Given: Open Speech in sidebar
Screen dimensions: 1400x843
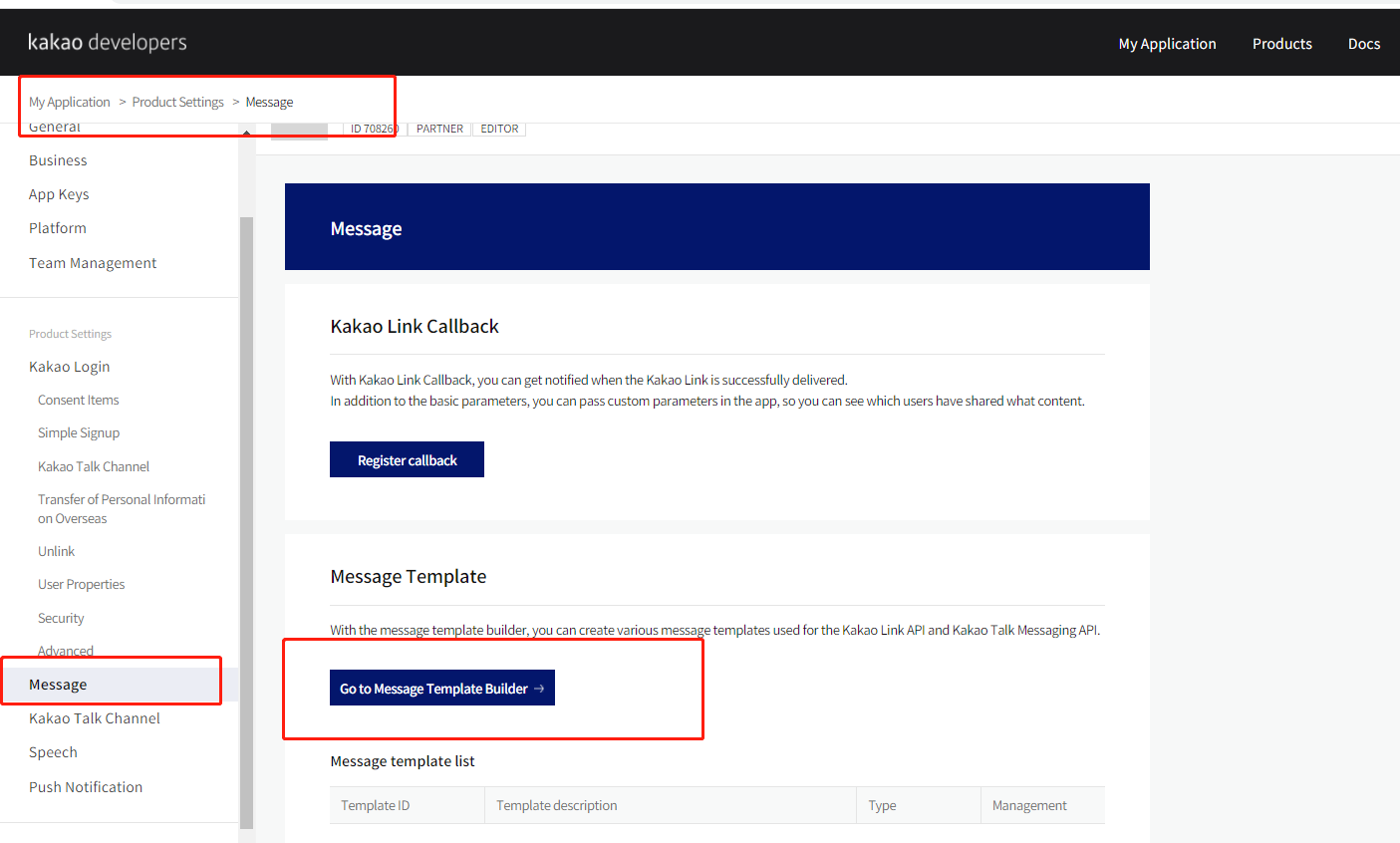Looking at the screenshot, I should pyautogui.click(x=53, y=752).
